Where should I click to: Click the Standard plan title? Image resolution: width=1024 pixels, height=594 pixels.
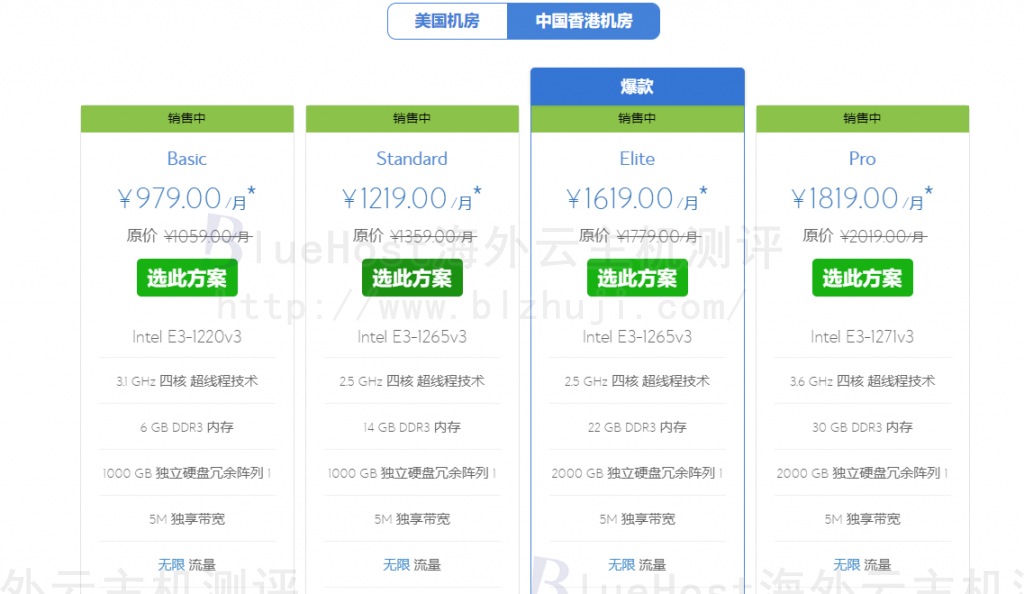point(412,159)
